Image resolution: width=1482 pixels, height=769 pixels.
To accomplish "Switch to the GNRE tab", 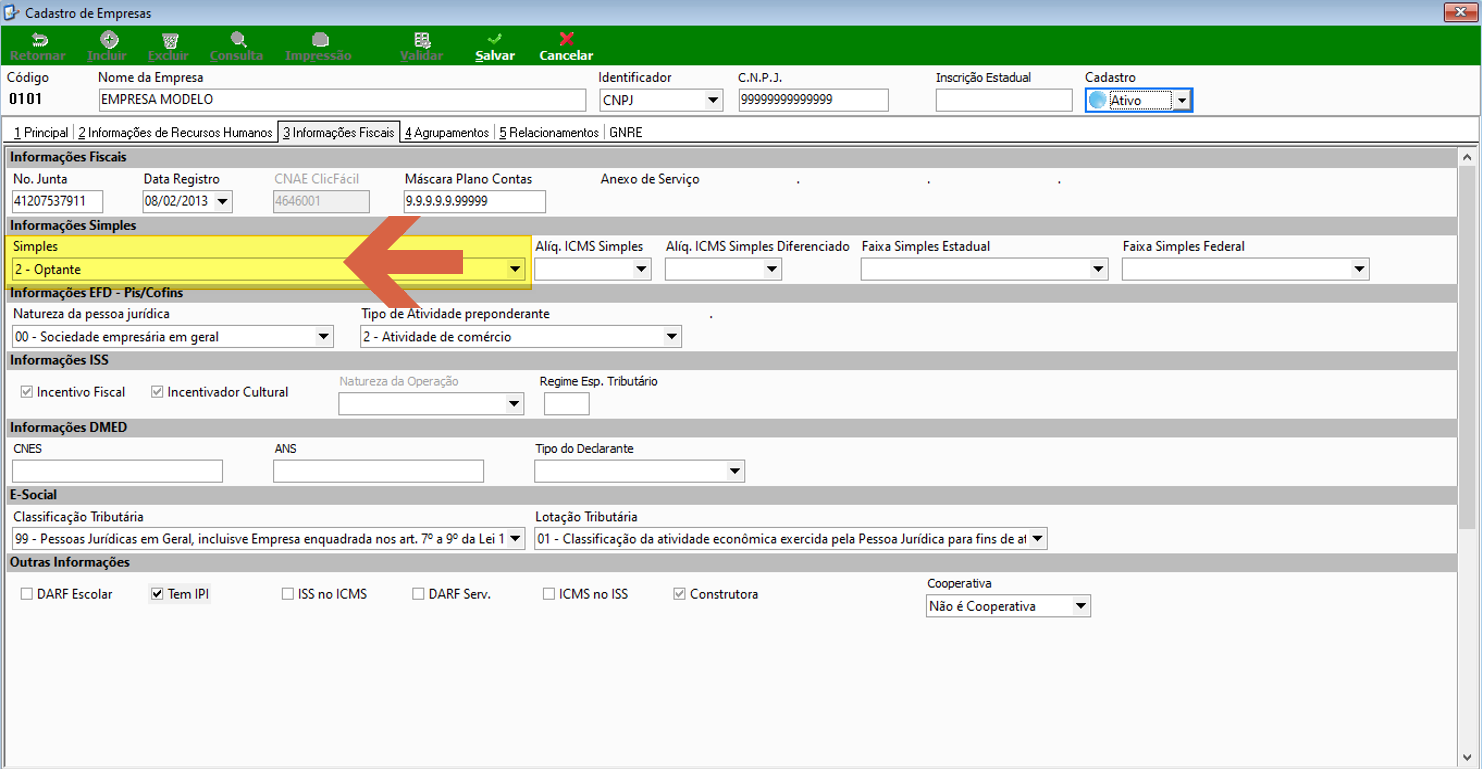I will coord(624,132).
